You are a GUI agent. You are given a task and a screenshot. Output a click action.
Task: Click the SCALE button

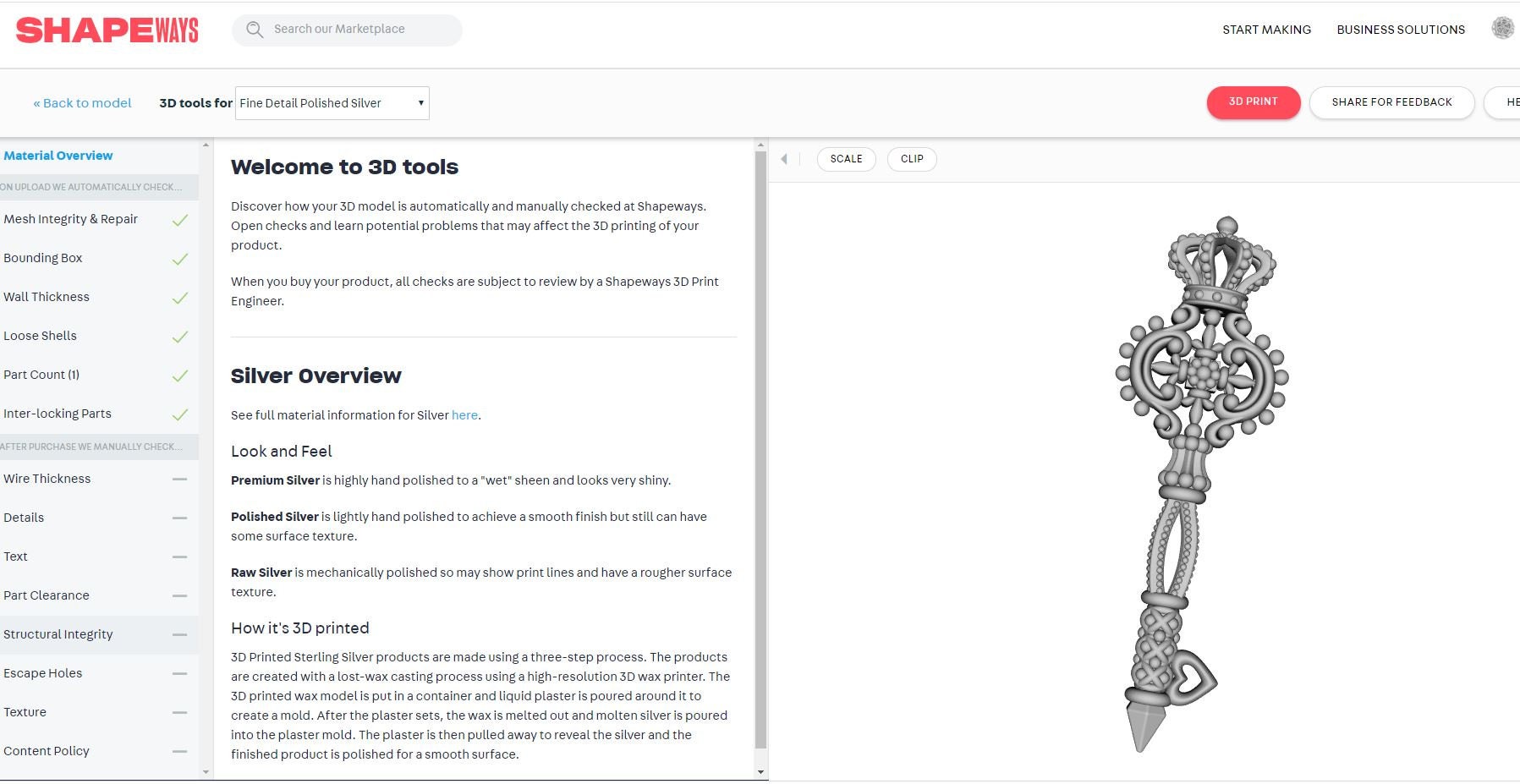point(846,159)
